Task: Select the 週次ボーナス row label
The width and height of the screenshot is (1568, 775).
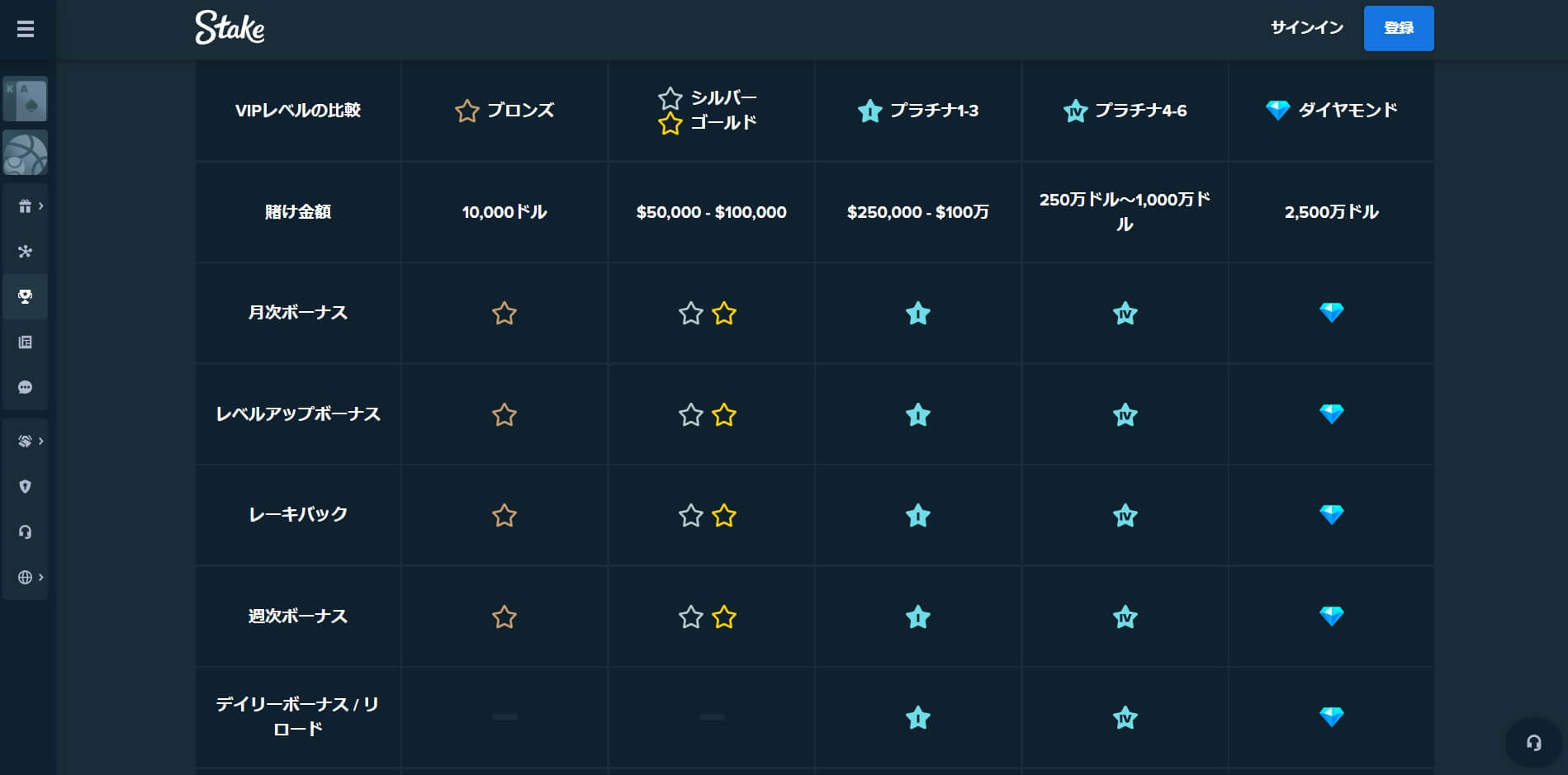Action: click(x=298, y=617)
